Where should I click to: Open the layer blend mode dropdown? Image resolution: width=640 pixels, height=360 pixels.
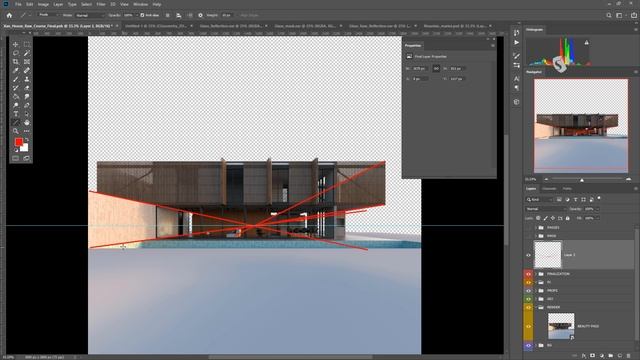click(545, 209)
